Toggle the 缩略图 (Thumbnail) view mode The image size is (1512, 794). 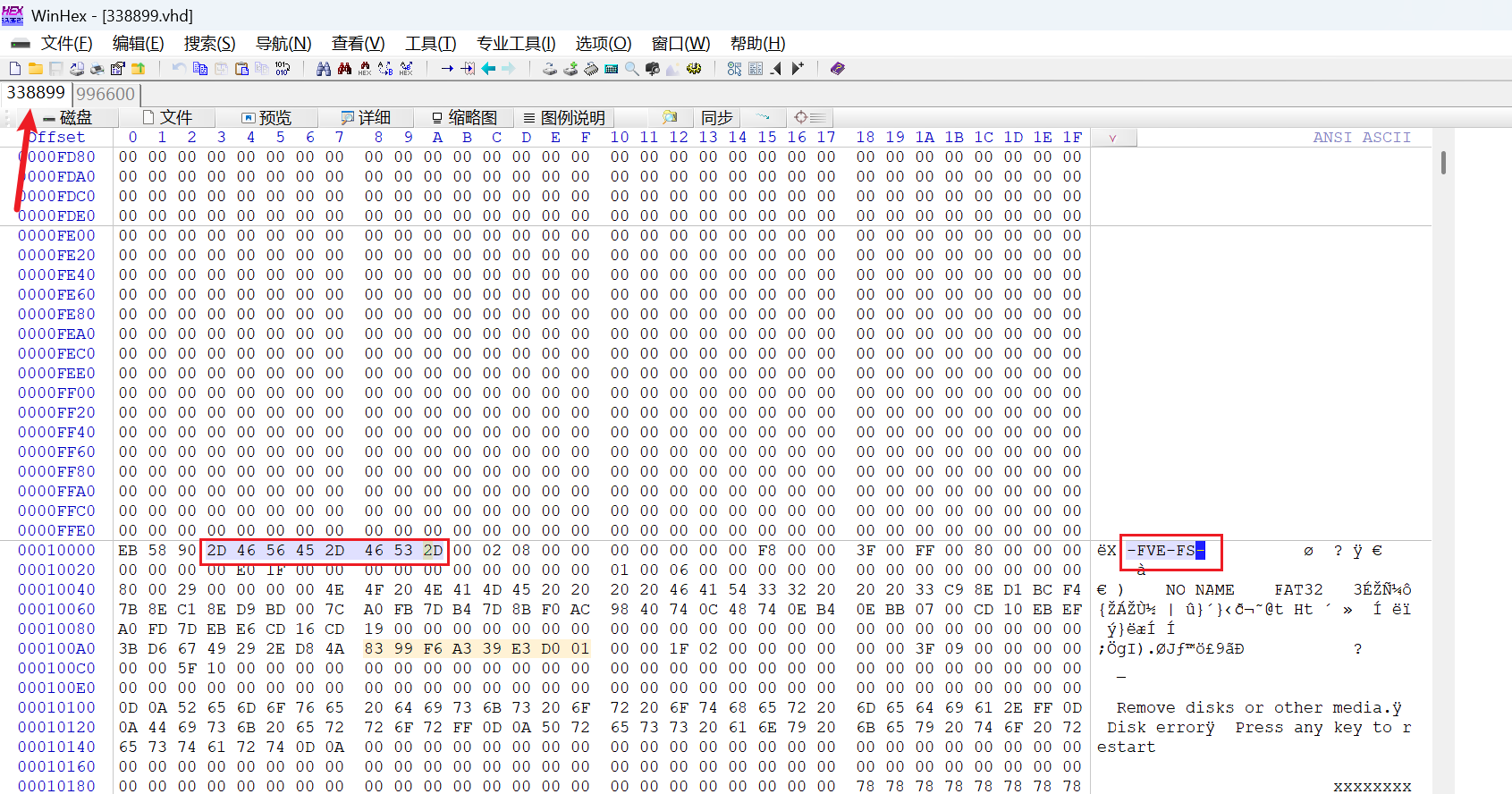tap(464, 118)
